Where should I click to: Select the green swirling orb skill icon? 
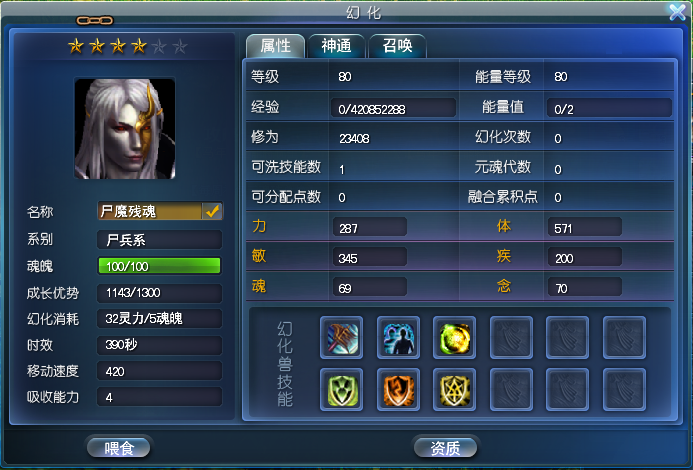pyautogui.click(x=454, y=337)
